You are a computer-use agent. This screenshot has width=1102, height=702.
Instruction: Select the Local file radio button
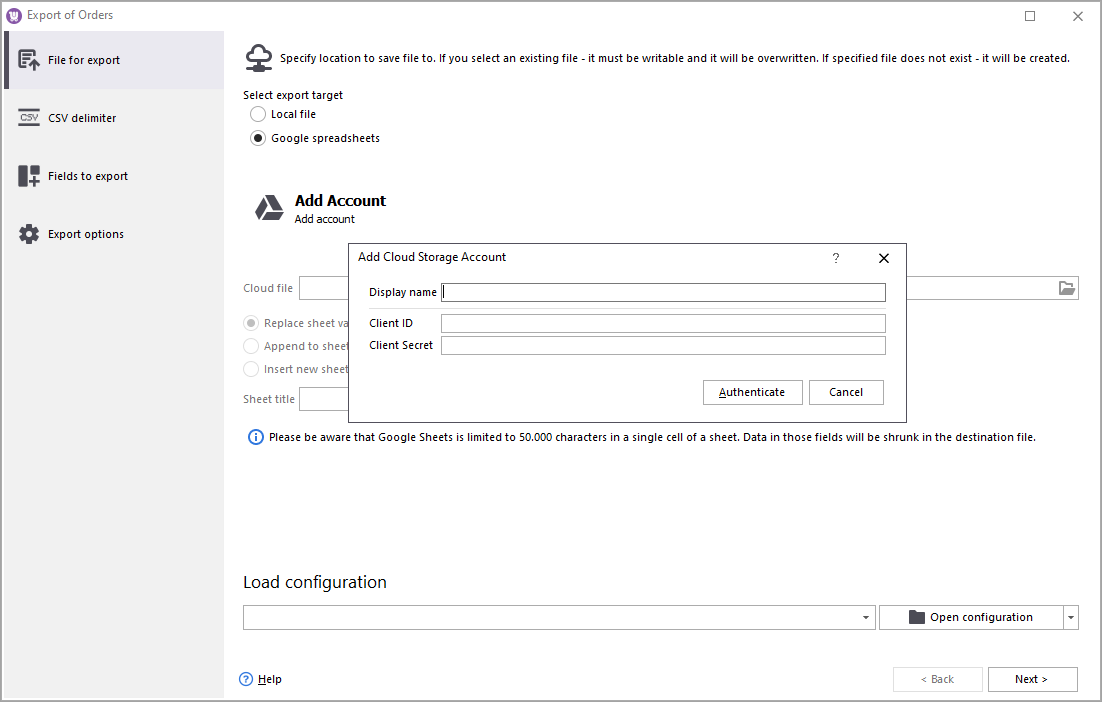click(258, 114)
